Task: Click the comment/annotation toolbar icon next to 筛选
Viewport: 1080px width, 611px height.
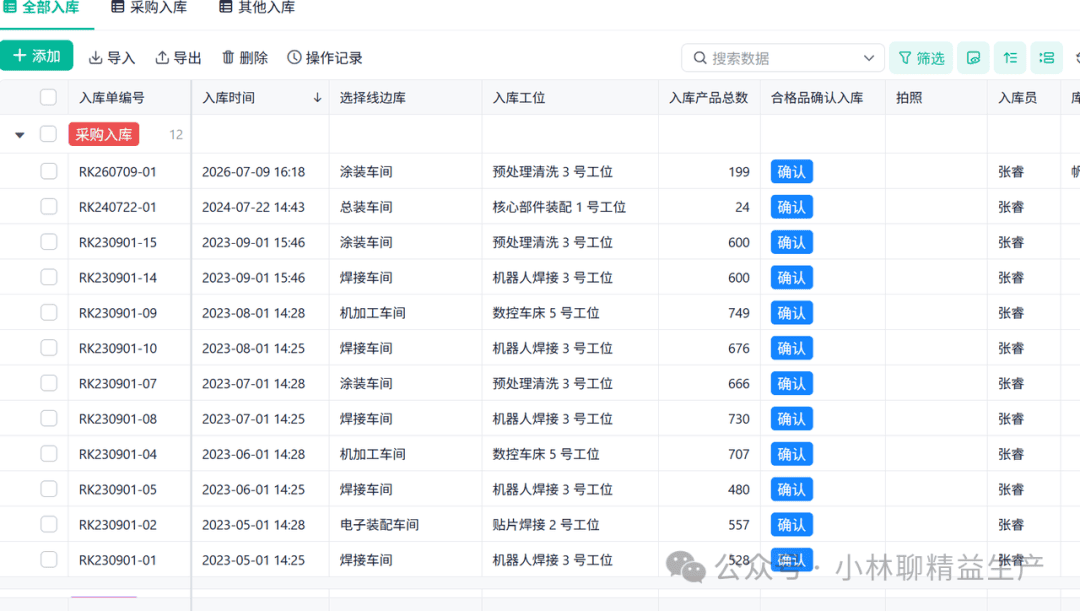Action: click(x=973, y=58)
